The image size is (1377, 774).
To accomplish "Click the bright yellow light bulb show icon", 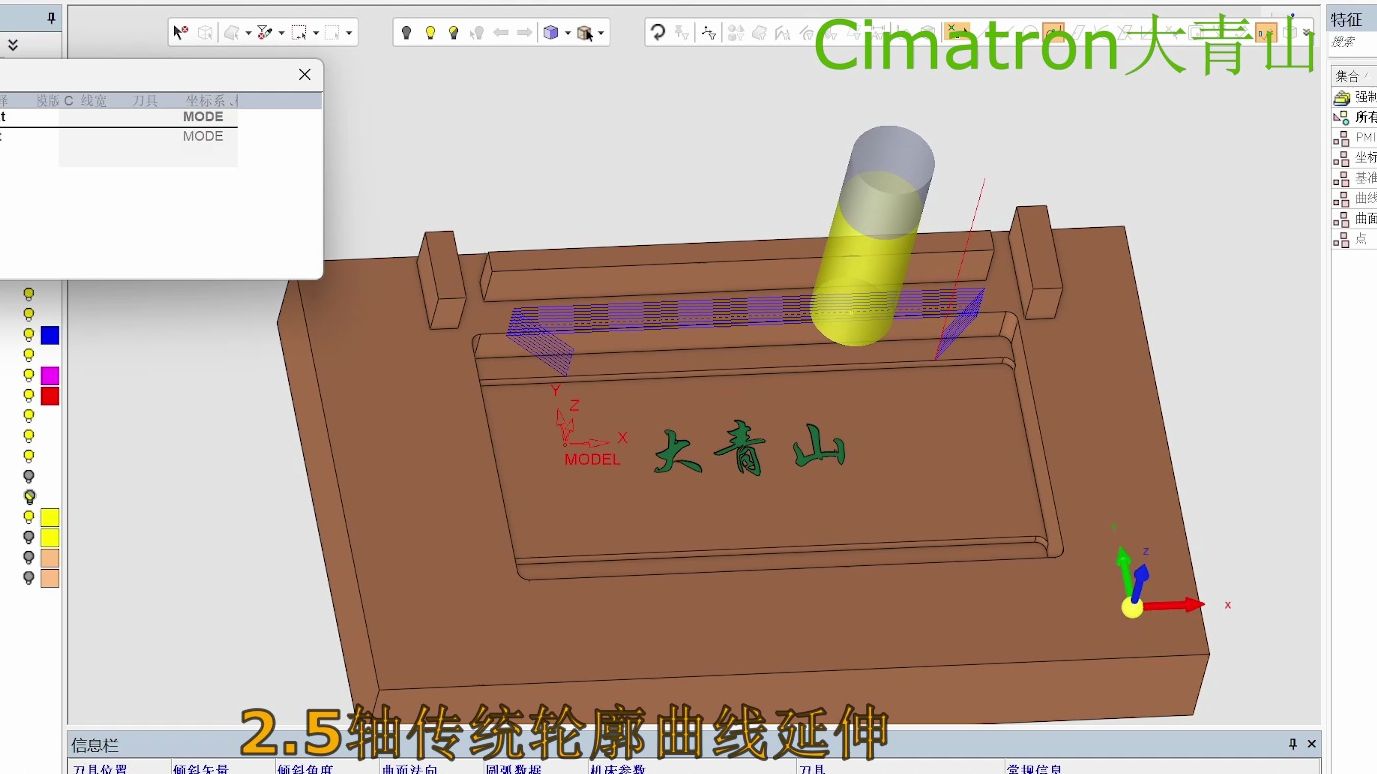I will coord(430,33).
